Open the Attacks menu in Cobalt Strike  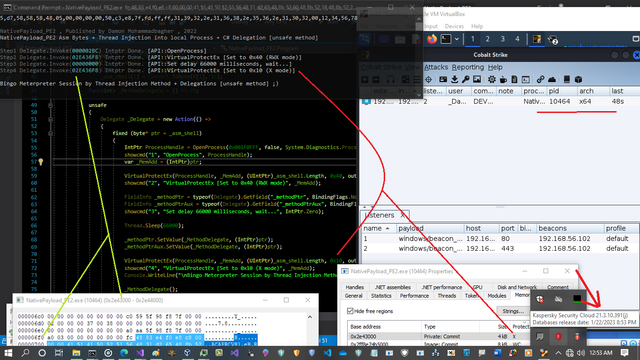tap(436, 67)
